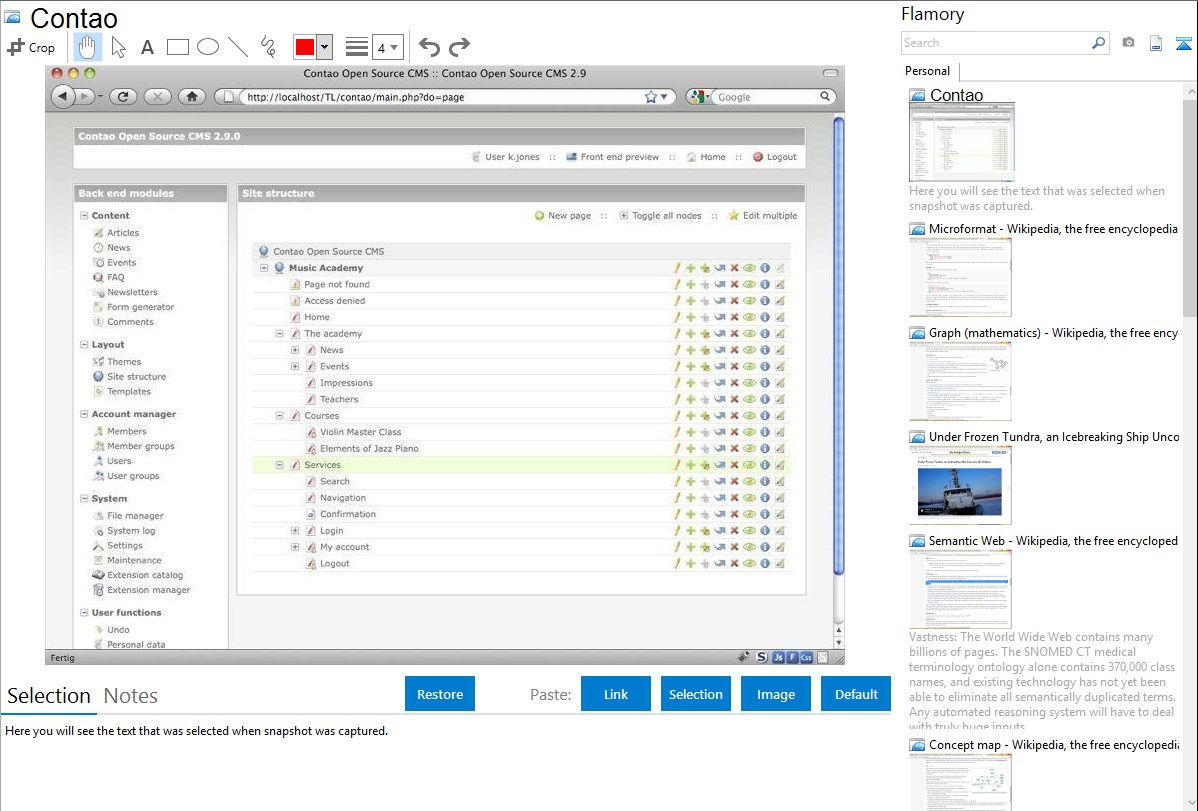Click the Paste Image button
Viewport: 1198px width, 811px height.
(776, 694)
